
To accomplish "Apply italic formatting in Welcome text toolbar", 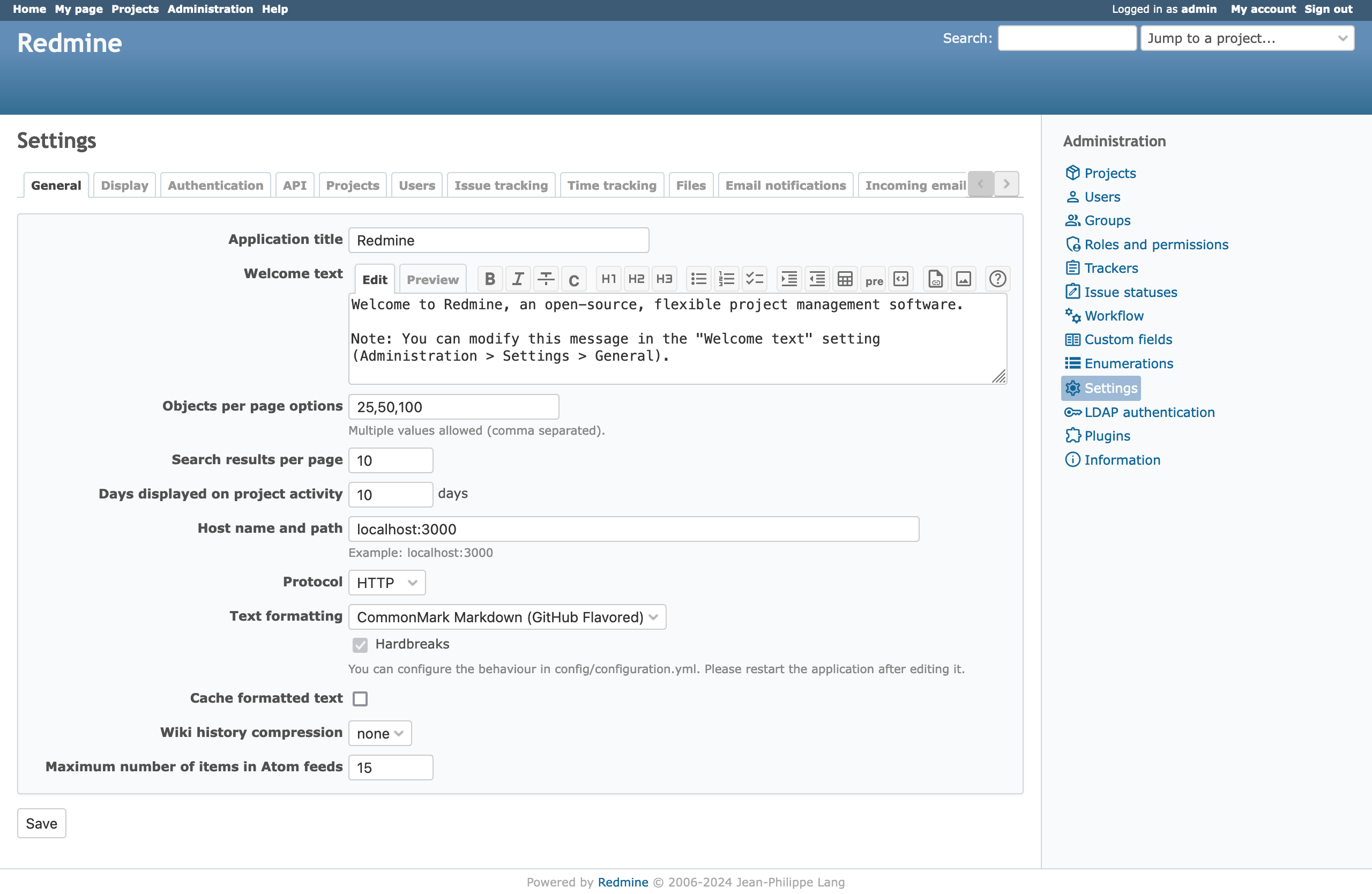I will click(x=518, y=280).
